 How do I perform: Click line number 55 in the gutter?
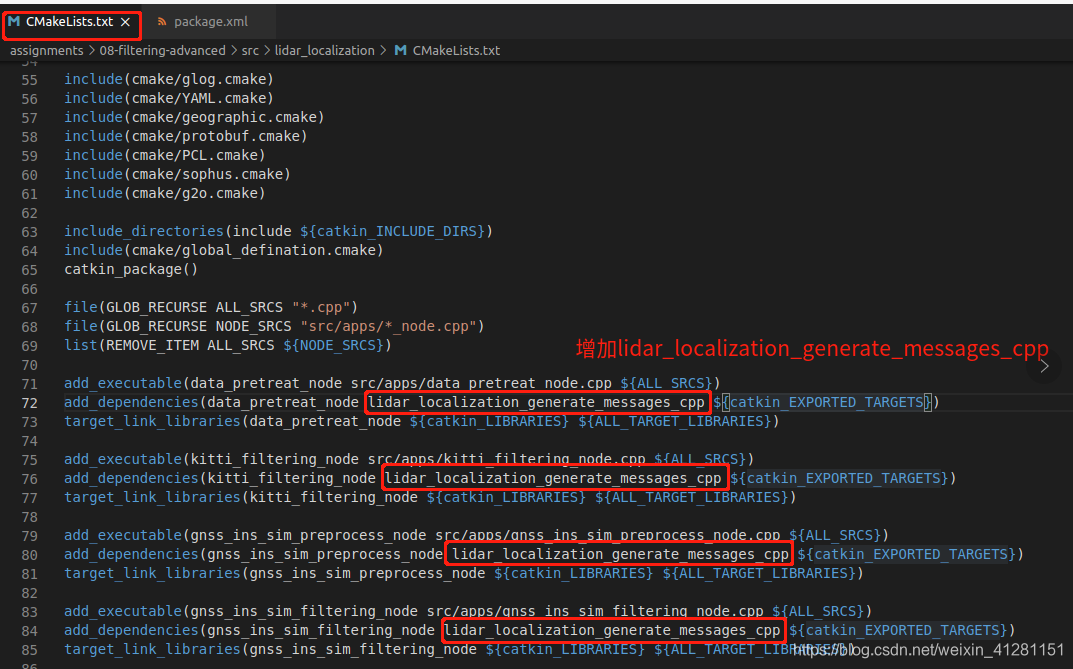click(x=29, y=80)
